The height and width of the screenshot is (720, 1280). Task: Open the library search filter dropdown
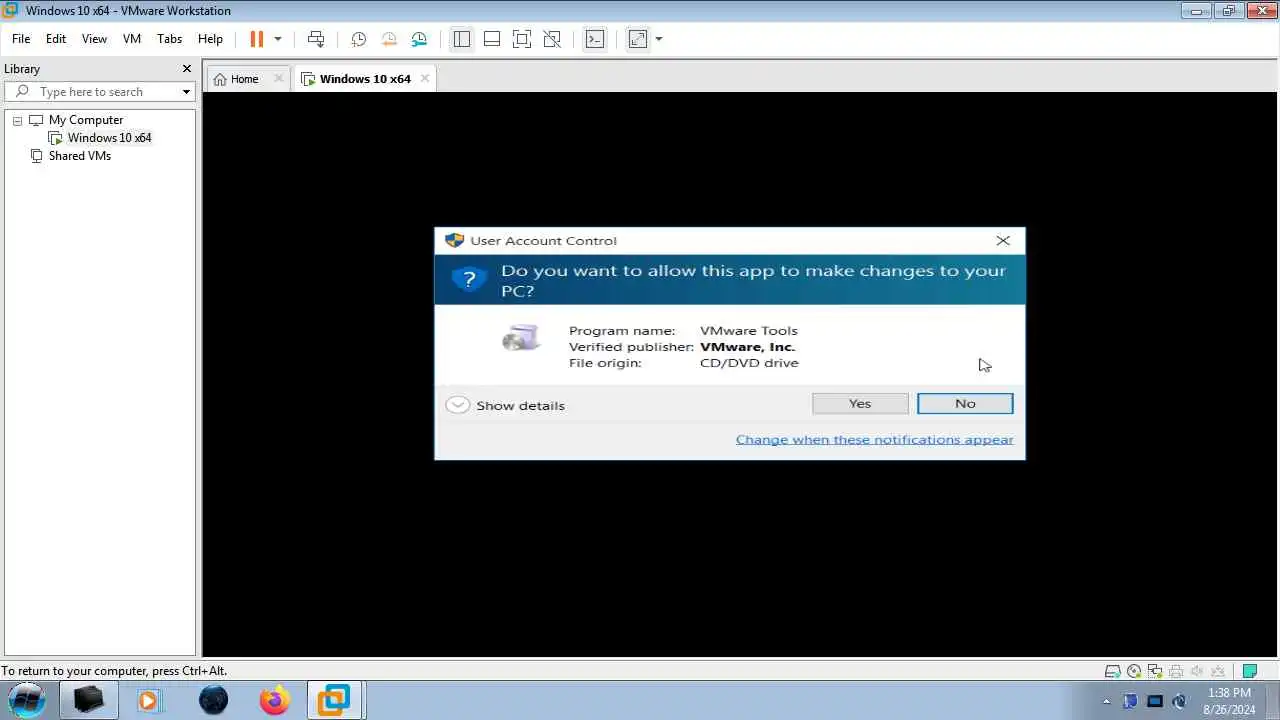186,92
